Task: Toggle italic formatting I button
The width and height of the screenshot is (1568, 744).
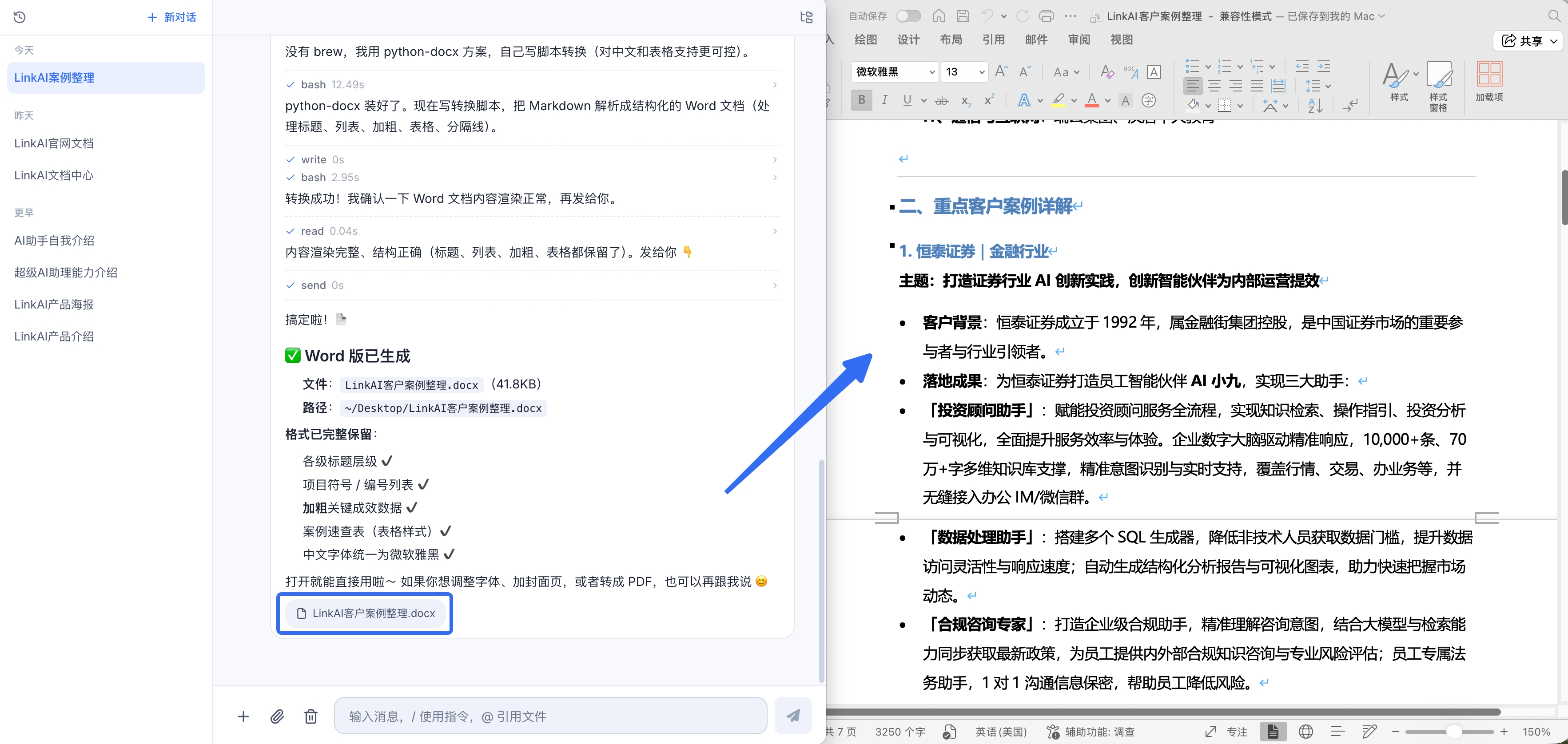Action: [x=884, y=100]
